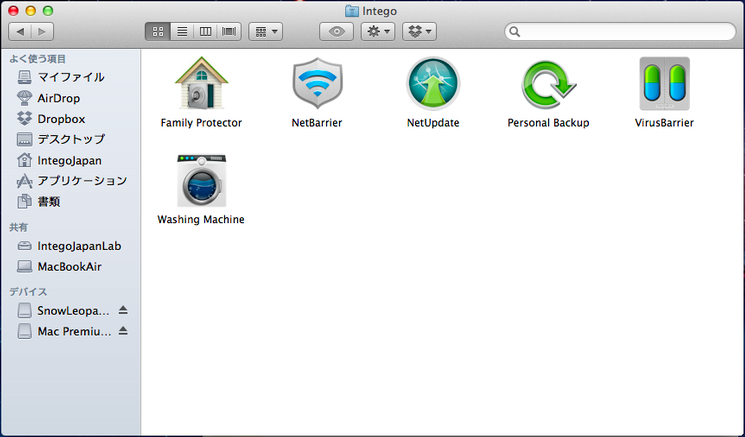Click the VirusBarrier label

tap(664, 123)
